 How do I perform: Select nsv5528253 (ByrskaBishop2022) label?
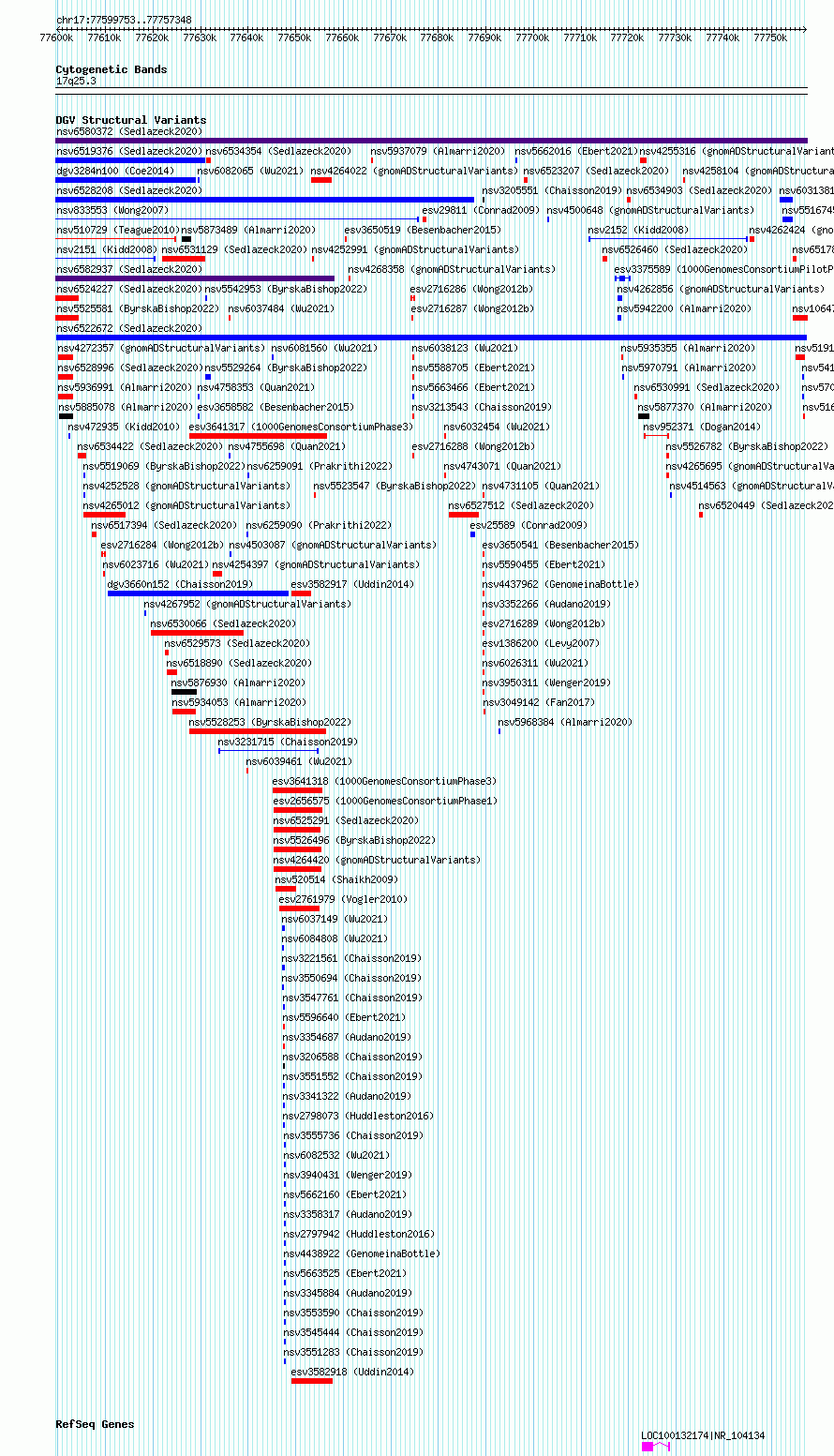point(270,722)
